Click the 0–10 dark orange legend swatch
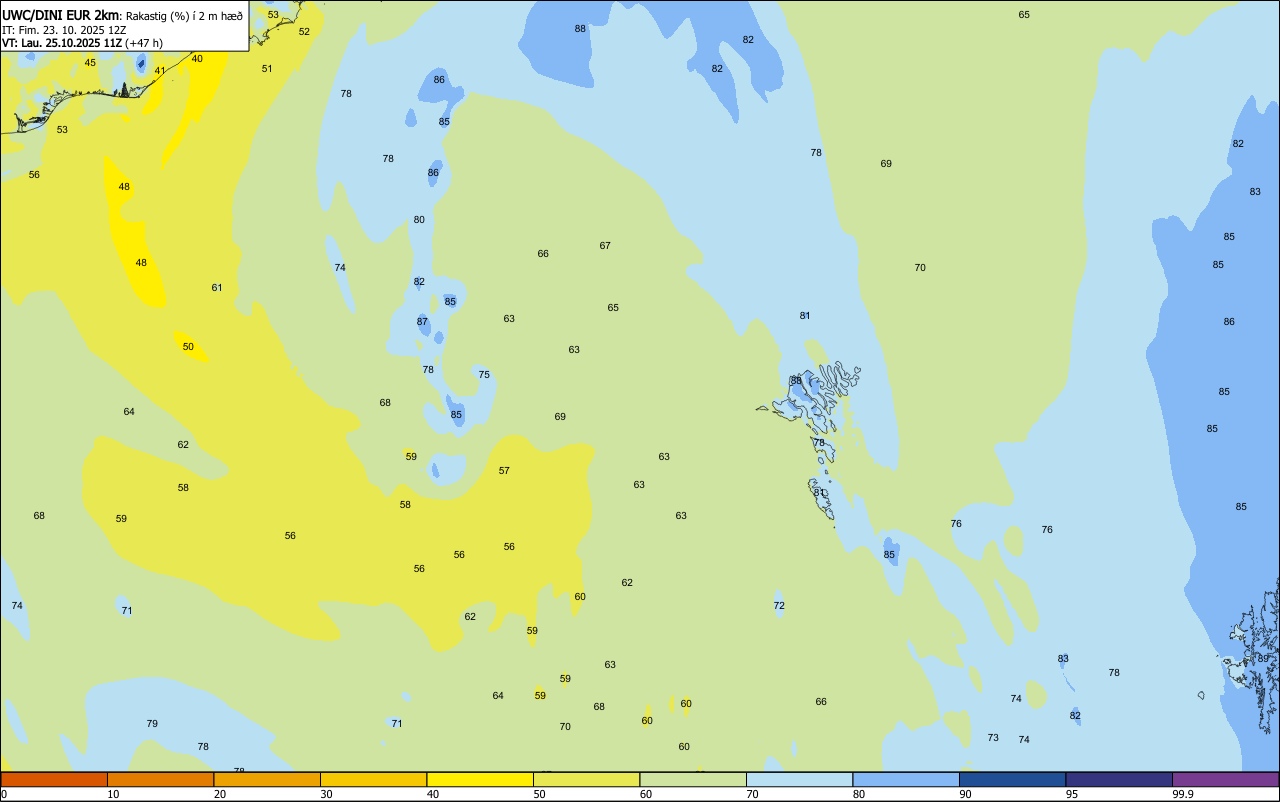Viewport: 1280px width, 802px height. coord(54,779)
